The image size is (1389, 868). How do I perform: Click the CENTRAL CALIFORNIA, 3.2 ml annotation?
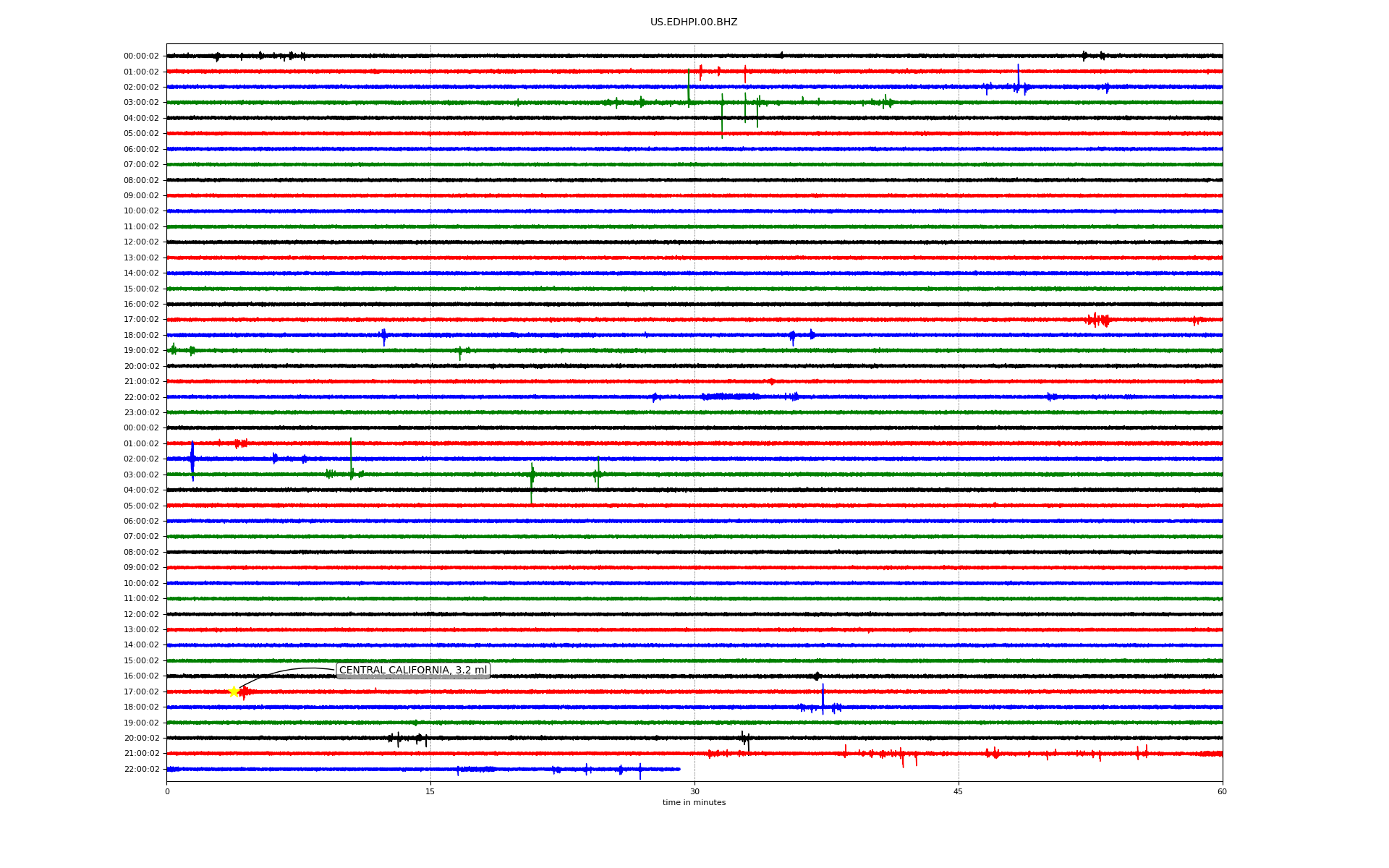pyautogui.click(x=413, y=671)
